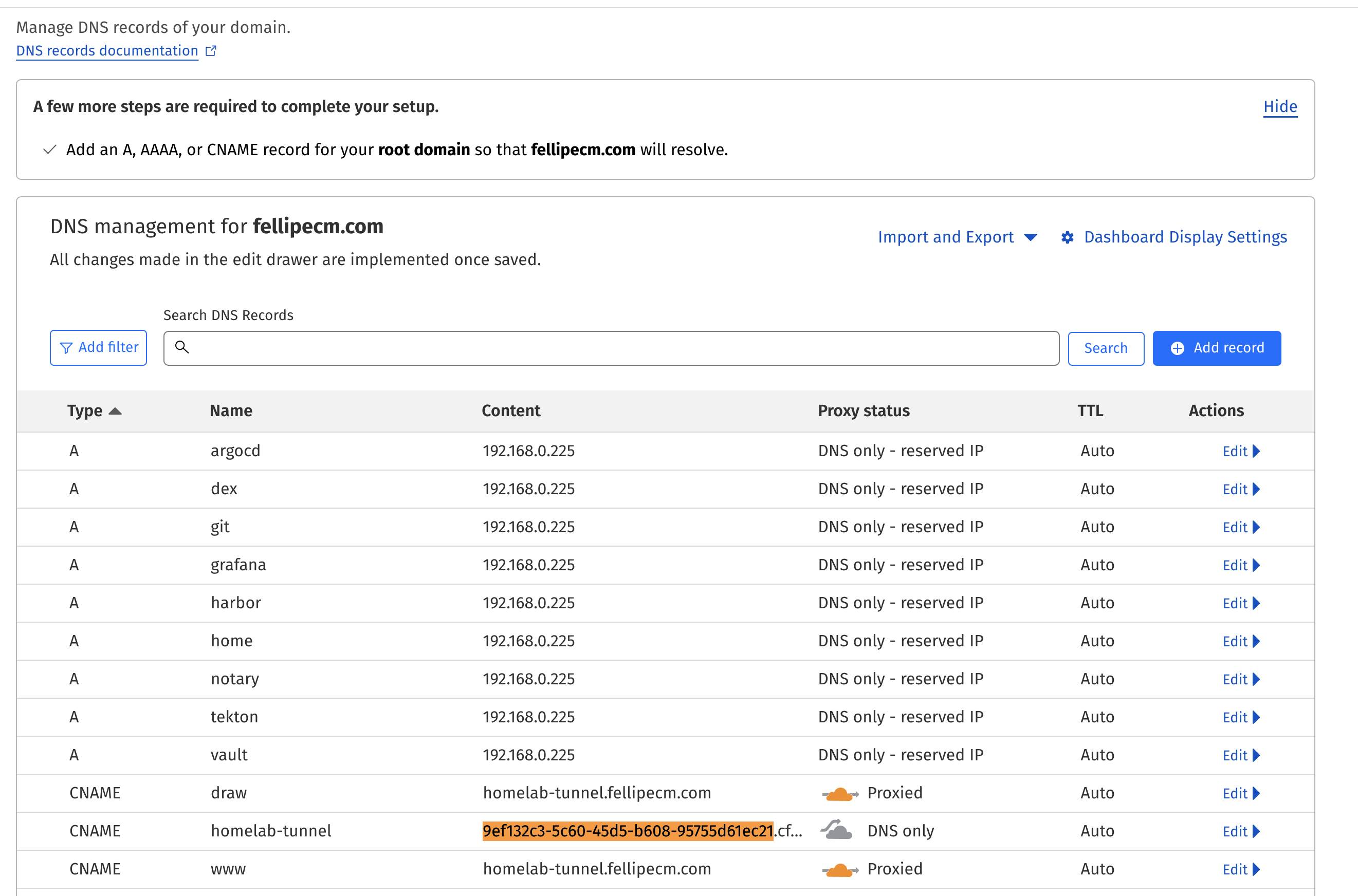Click the Type column sort arrow

pyautogui.click(x=116, y=411)
